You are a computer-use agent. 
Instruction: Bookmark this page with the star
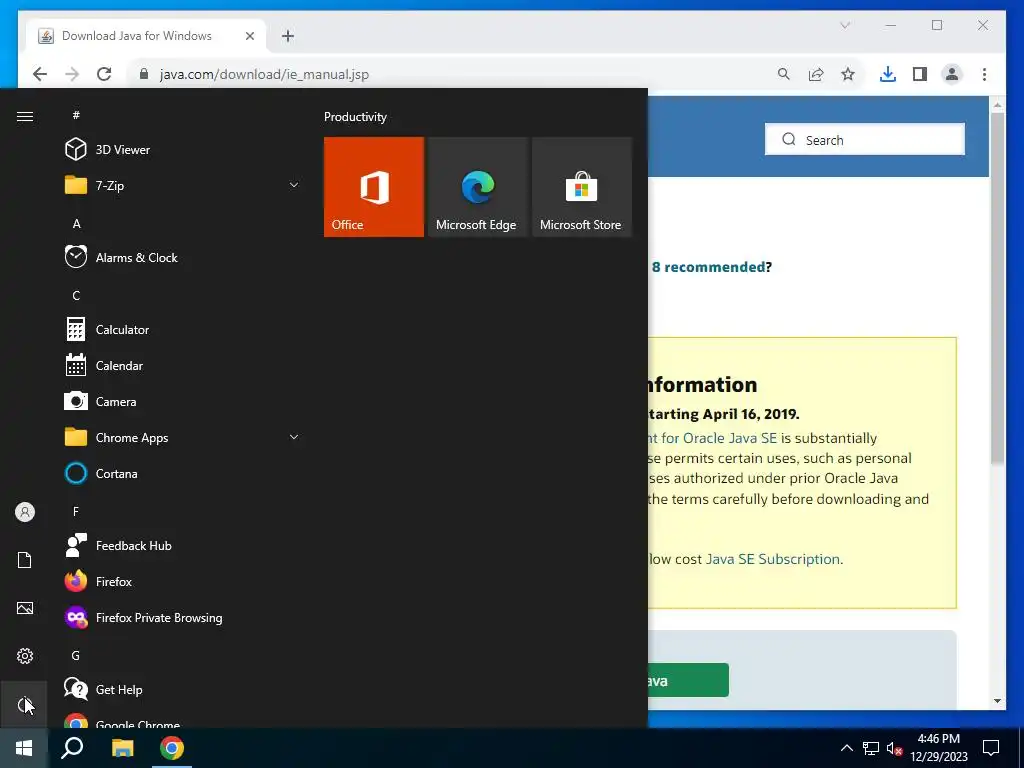pyautogui.click(x=848, y=74)
